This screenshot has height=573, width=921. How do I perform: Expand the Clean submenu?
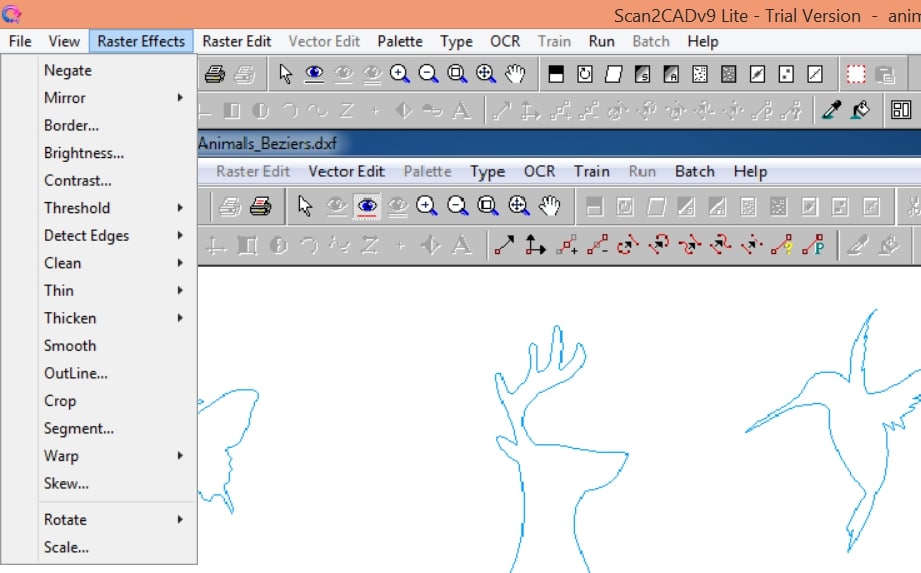point(113,263)
